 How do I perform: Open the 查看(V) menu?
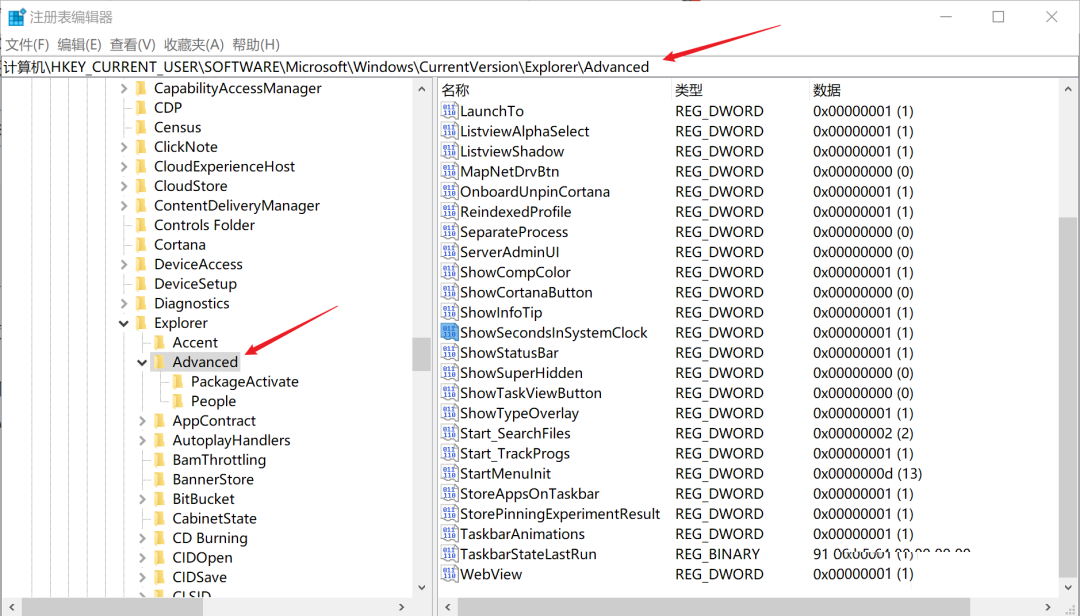pyautogui.click(x=133, y=44)
